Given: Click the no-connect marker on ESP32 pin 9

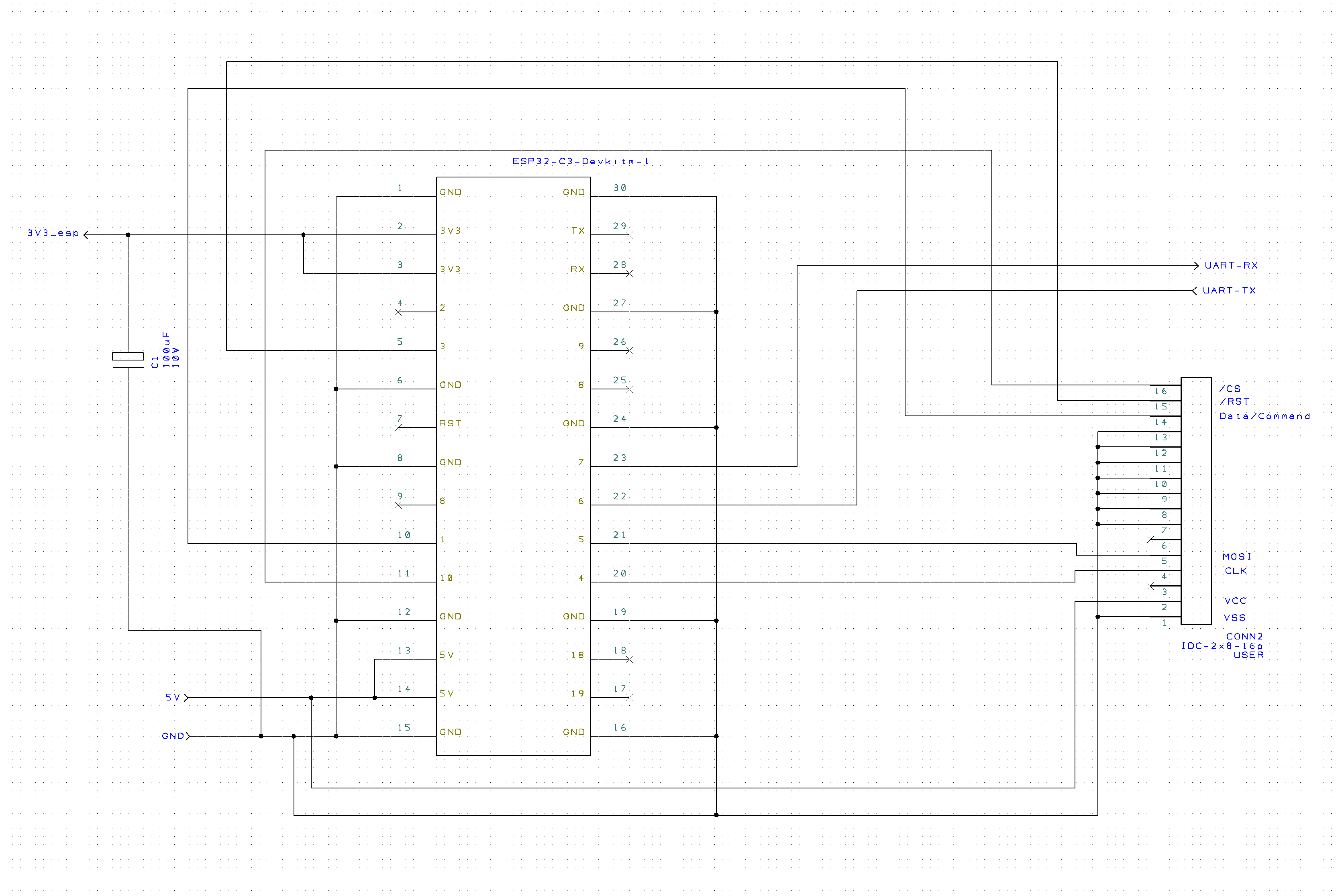Looking at the screenshot, I should coord(398,505).
